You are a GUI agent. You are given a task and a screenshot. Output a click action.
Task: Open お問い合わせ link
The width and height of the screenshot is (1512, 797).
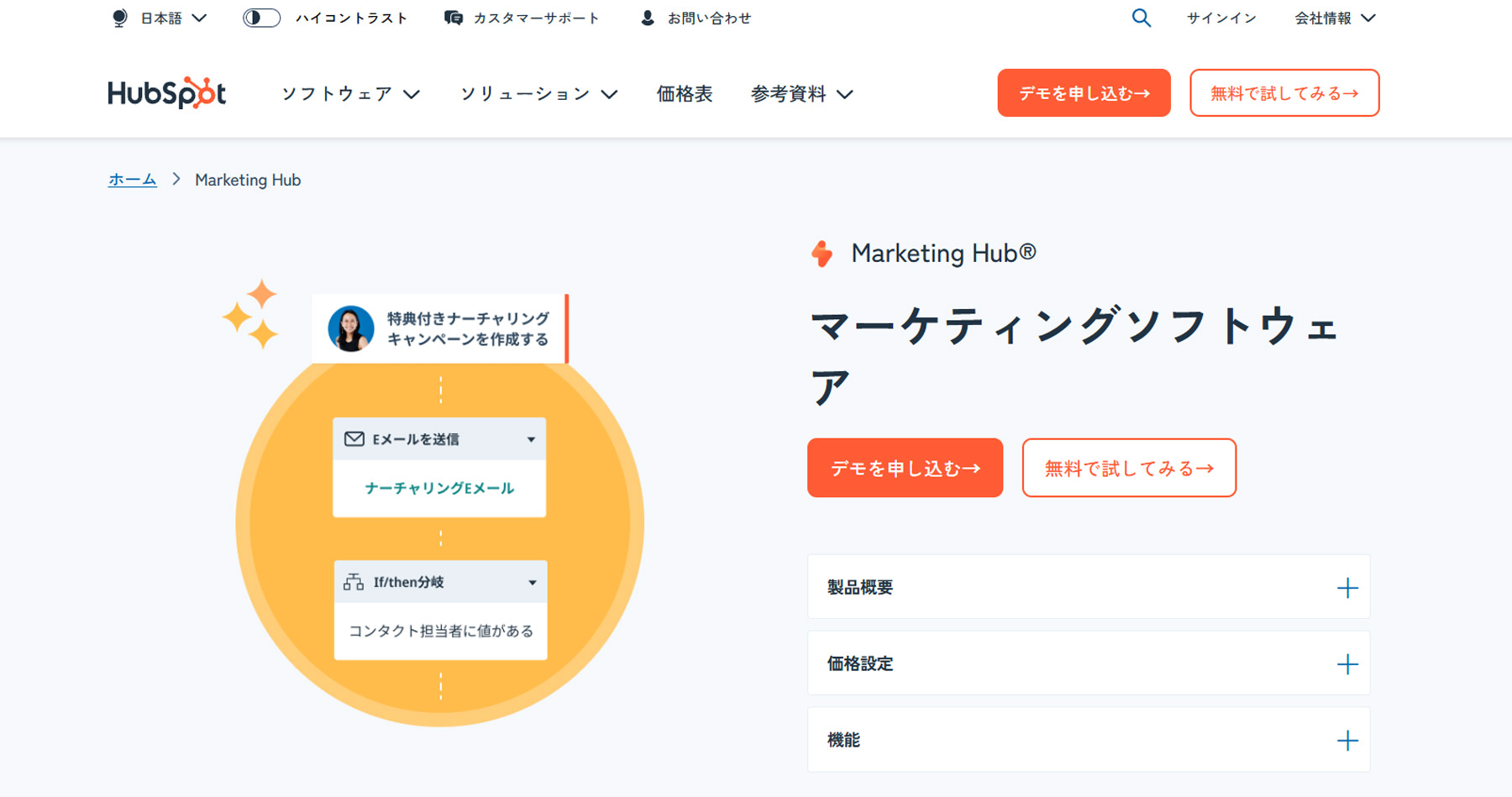coord(709,18)
